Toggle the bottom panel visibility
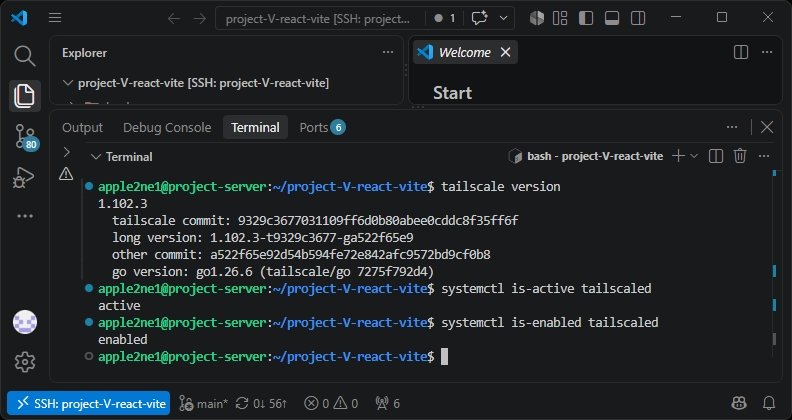This screenshot has width=792, height=420. (612, 18)
